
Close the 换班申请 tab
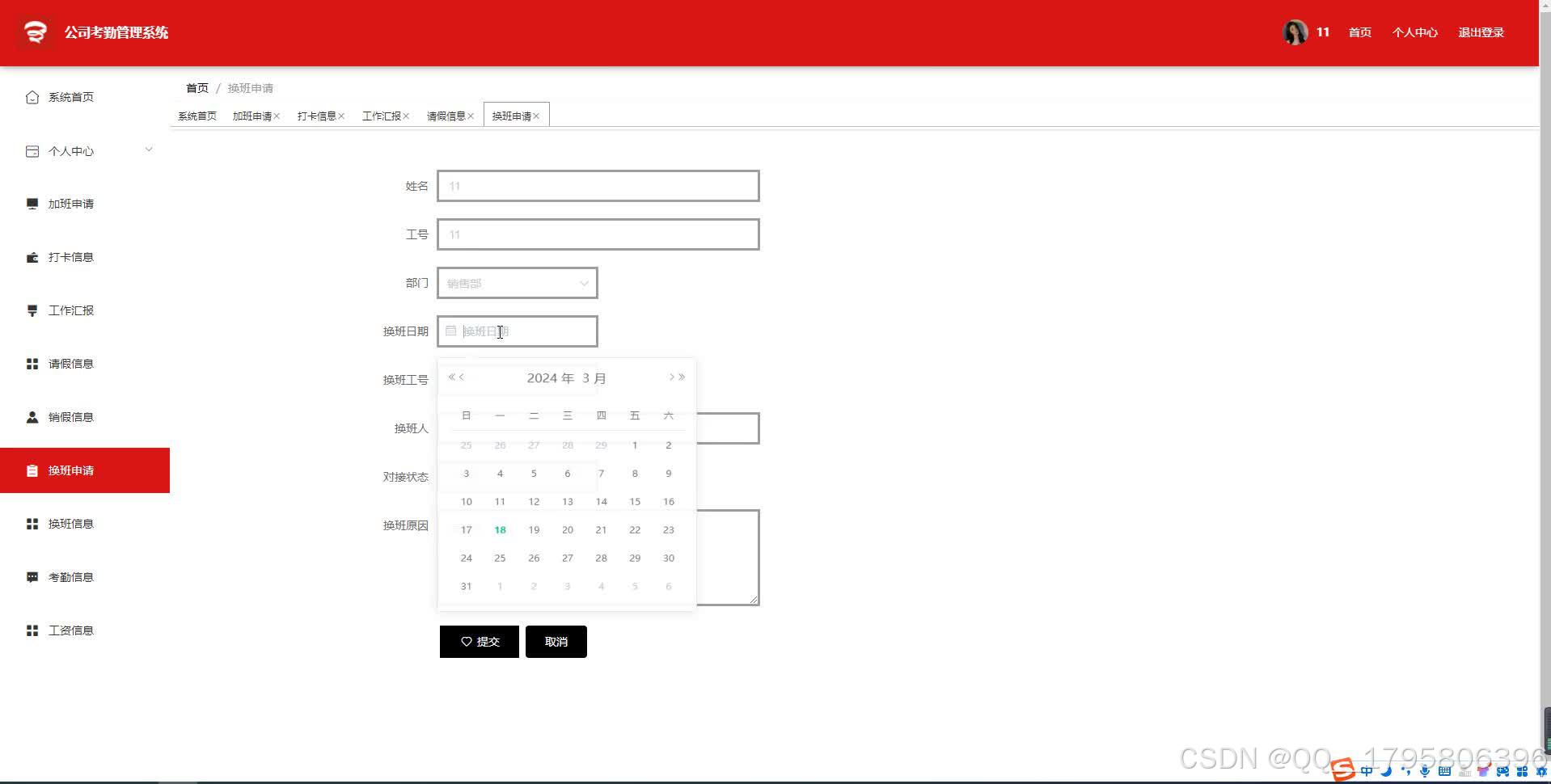pos(536,116)
